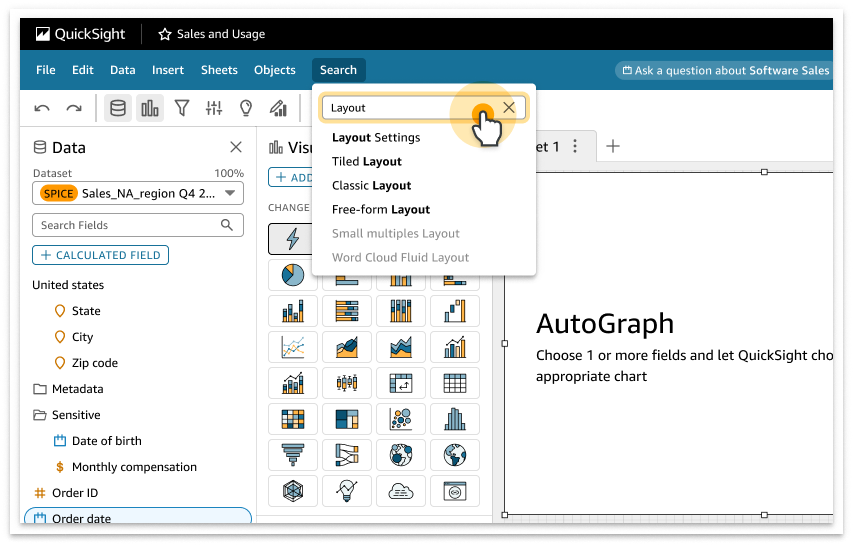Select the funnel chart visual type
The image size is (853, 545).
pyautogui.click(x=293, y=455)
